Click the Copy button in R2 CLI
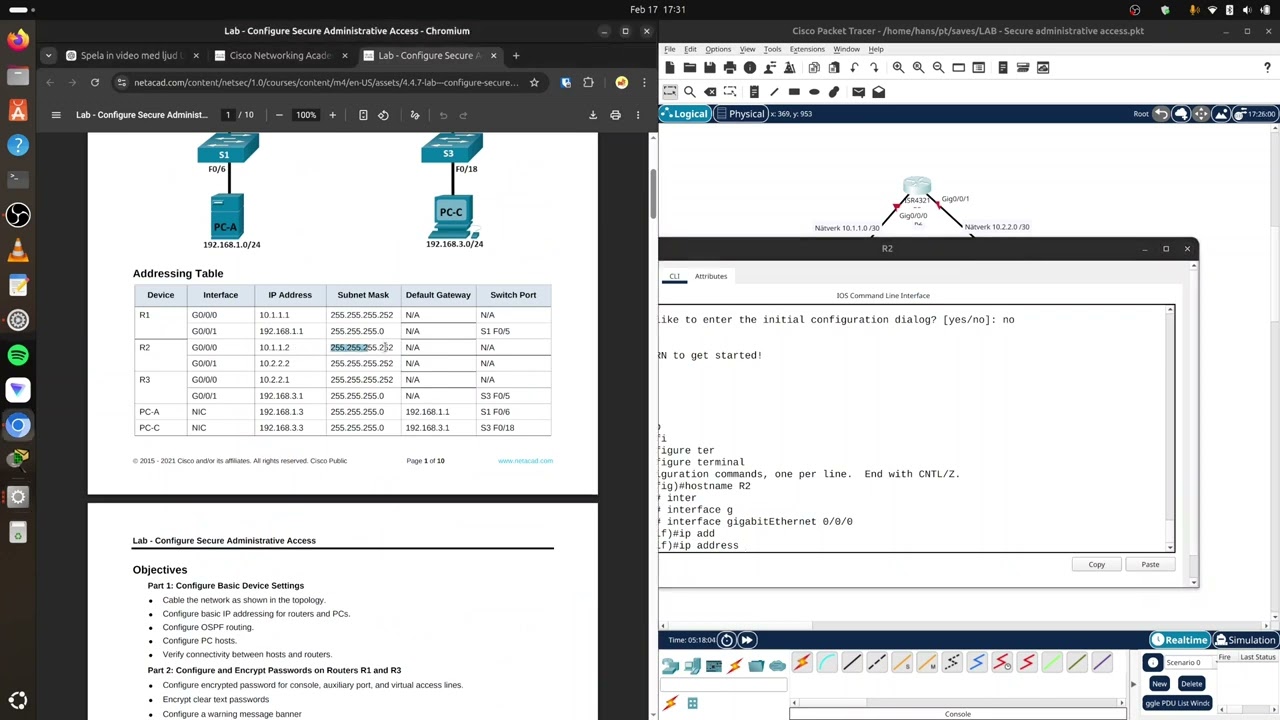Viewport: 1280px width, 720px height. [1097, 565]
